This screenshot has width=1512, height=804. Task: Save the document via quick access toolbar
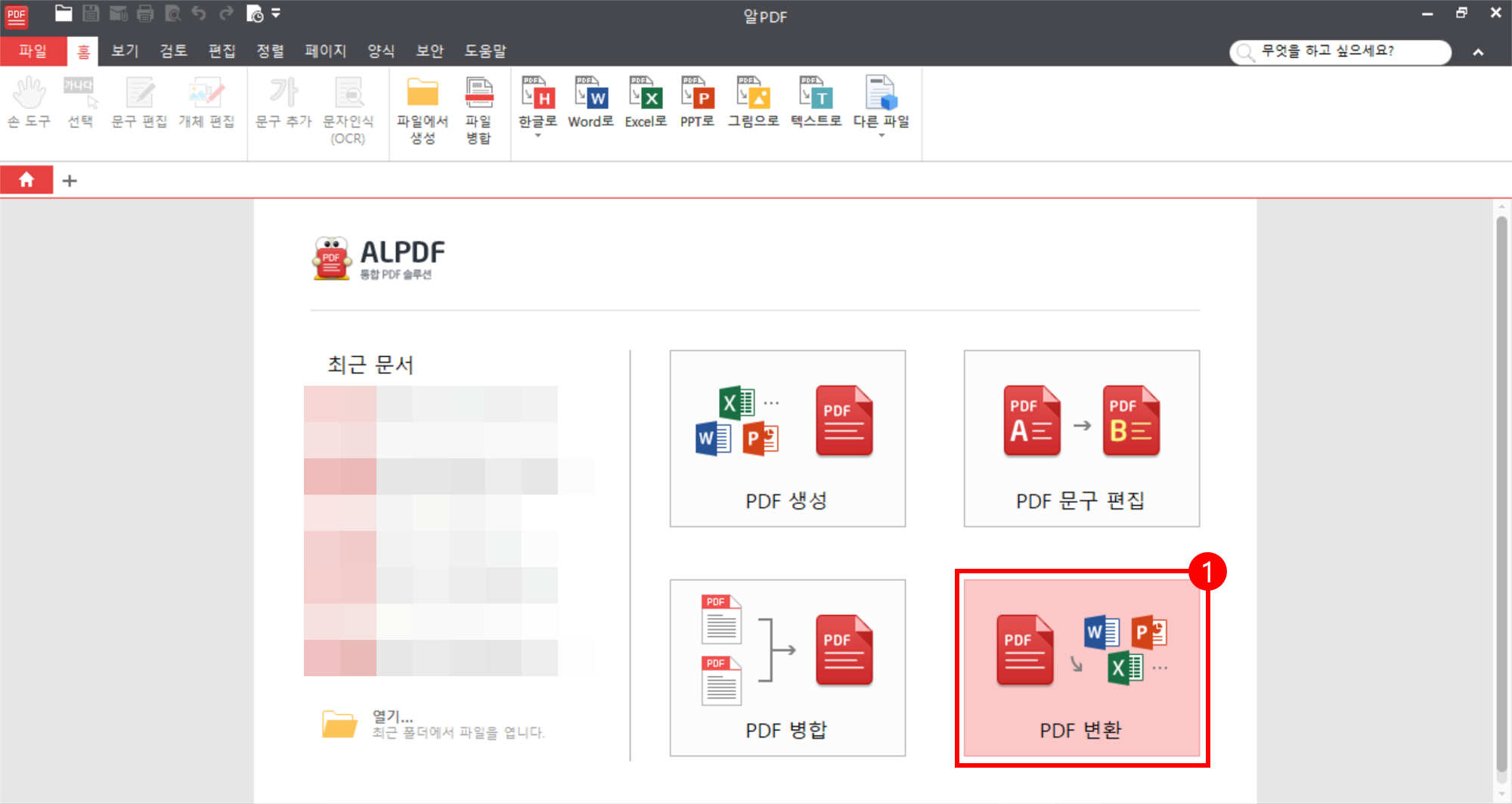(91, 13)
